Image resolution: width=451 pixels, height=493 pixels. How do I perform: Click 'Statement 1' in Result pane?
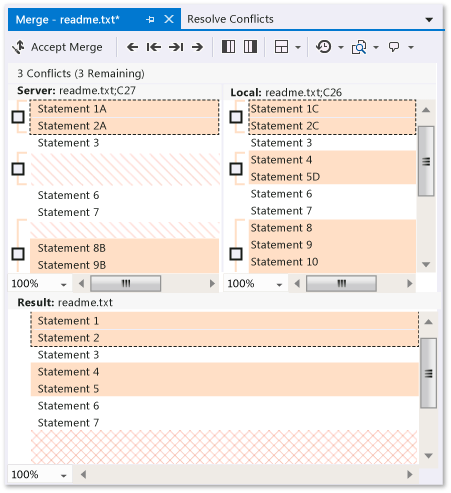coord(225,321)
